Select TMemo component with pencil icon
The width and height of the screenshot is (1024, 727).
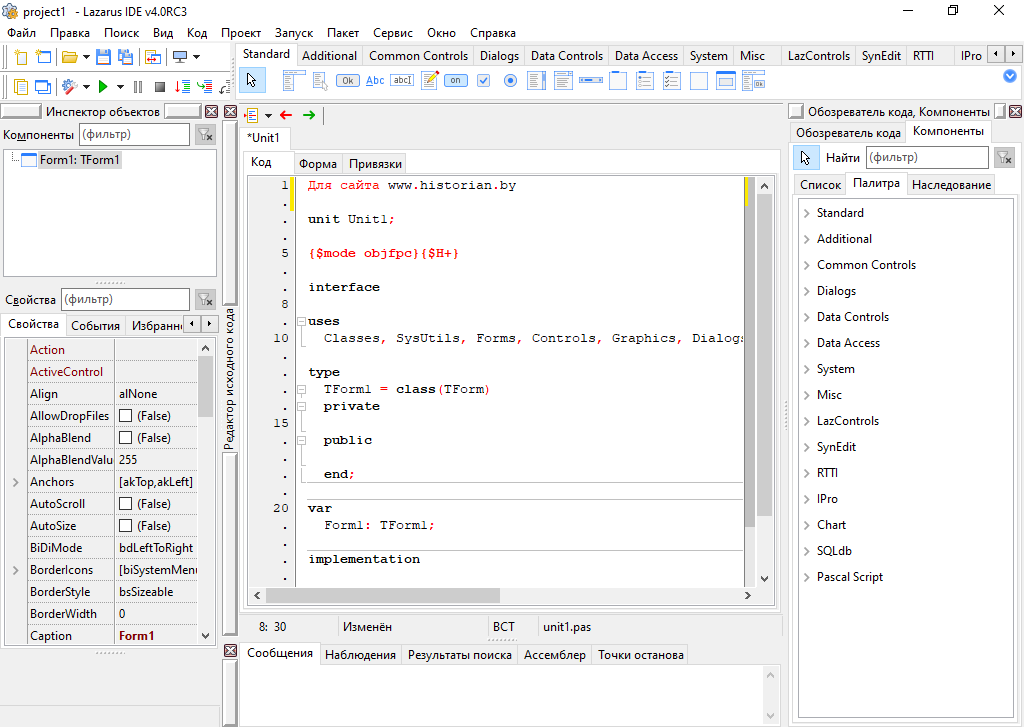(x=430, y=80)
